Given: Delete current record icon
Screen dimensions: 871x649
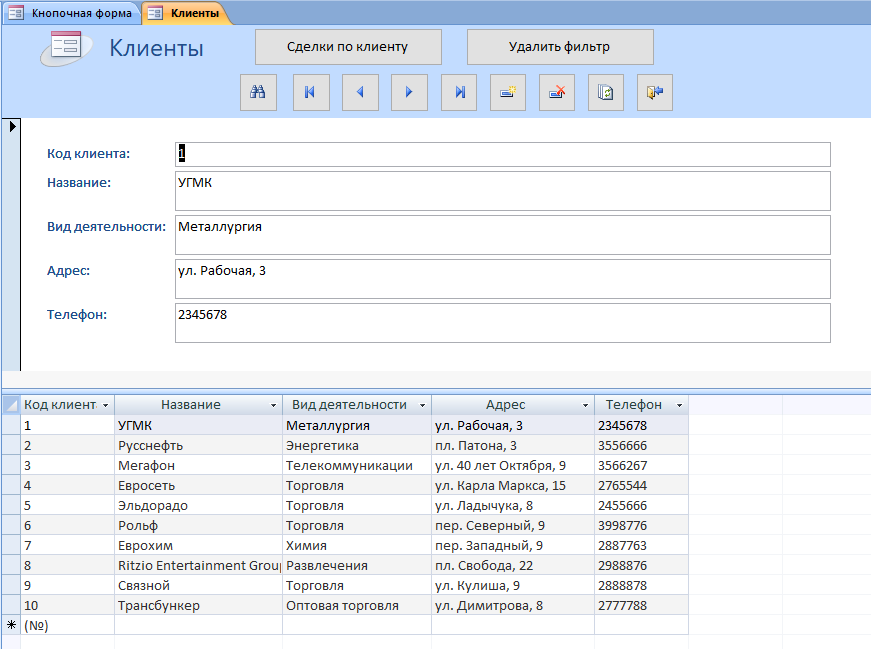Looking at the screenshot, I should [557, 92].
